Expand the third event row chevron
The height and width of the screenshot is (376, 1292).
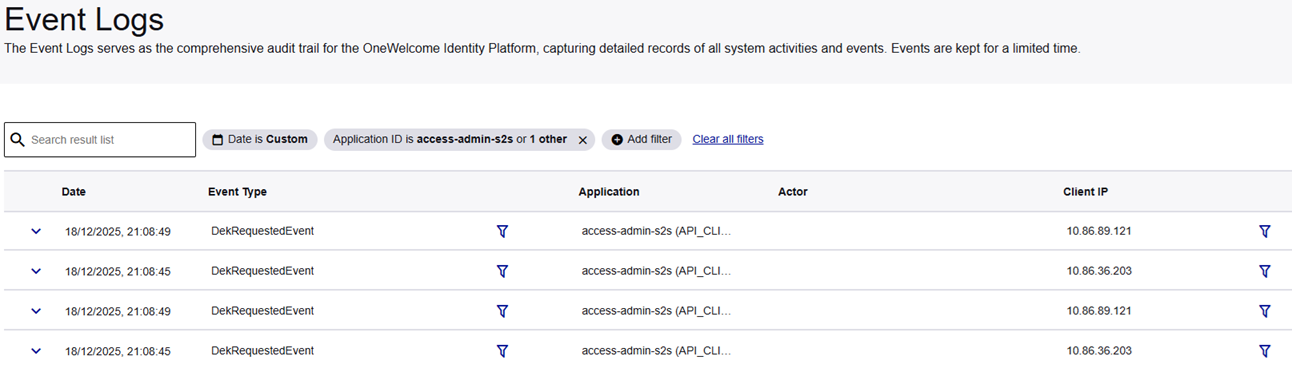[x=36, y=311]
